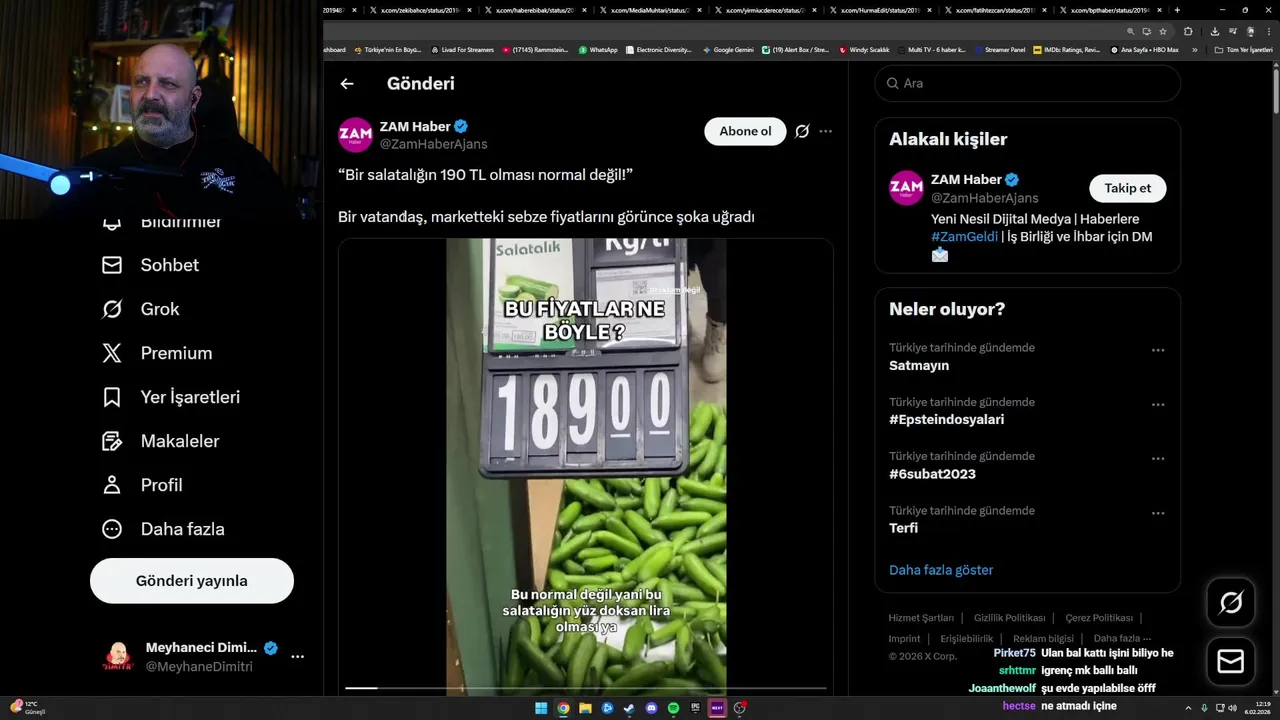Viewport: 1280px width, 720px height.
Task: Open the Profil menu item
Action: pos(142,485)
